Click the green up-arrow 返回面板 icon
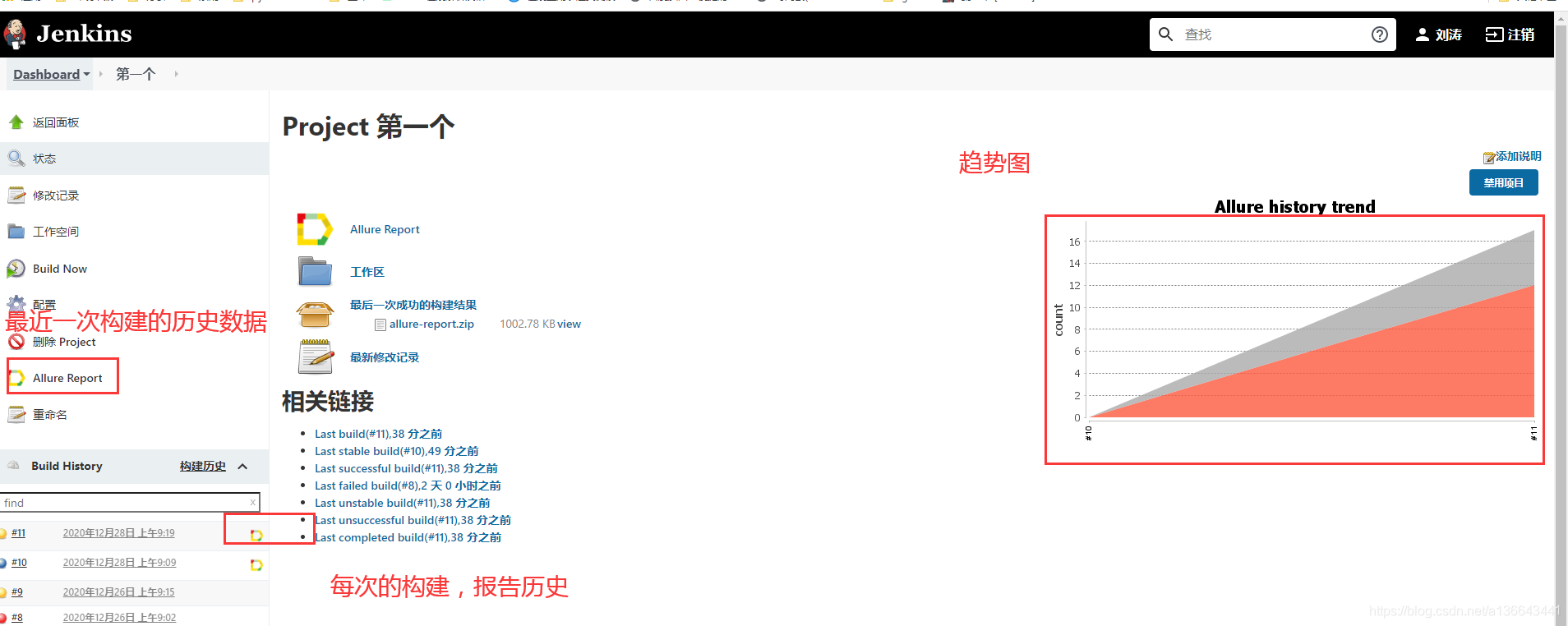The width and height of the screenshot is (1568, 626). pyautogui.click(x=16, y=122)
